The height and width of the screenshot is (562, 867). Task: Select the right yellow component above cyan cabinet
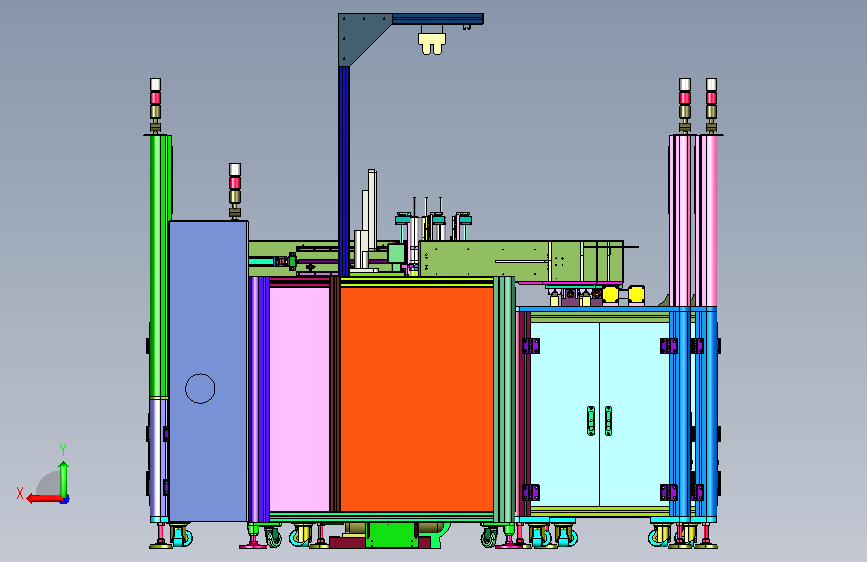click(x=636, y=294)
